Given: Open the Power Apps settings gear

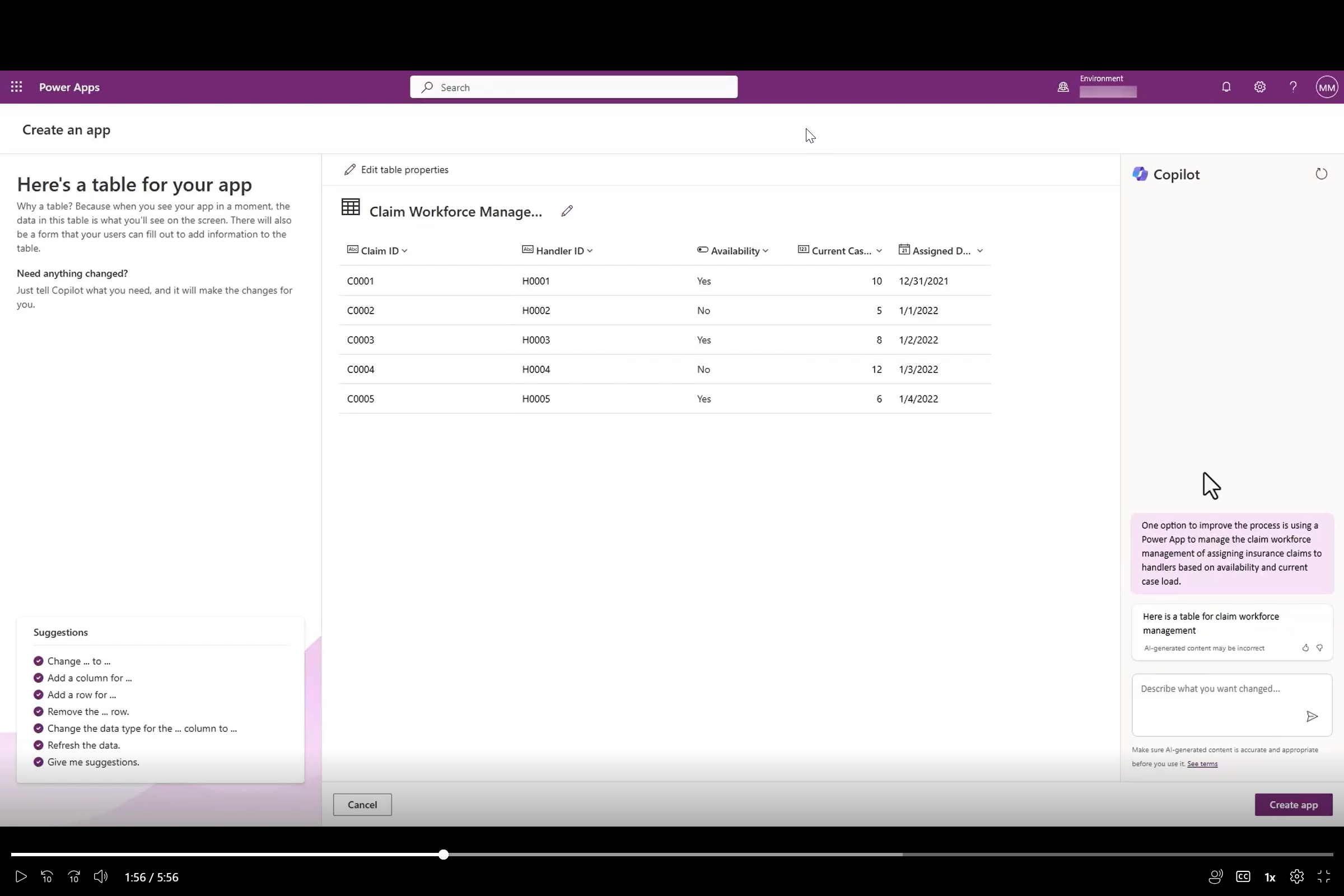Looking at the screenshot, I should point(1259,87).
